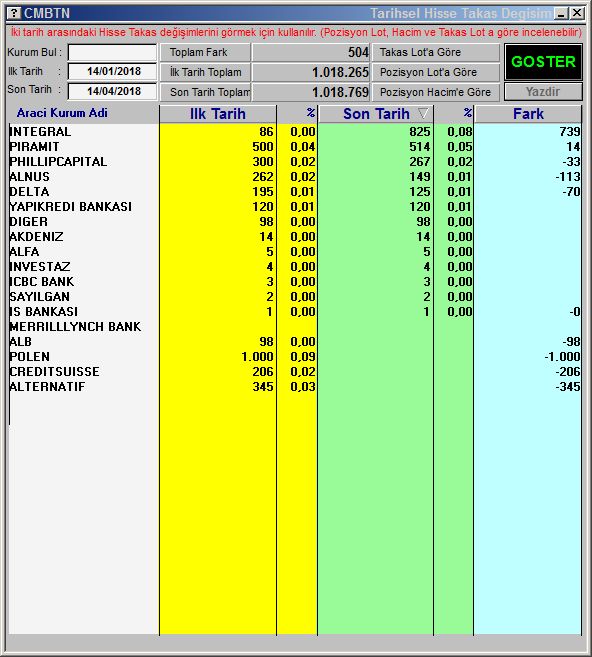This screenshot has width=592, height=657.
Task: Select the INTEGRAL row name
Action: tap(40, 132)
